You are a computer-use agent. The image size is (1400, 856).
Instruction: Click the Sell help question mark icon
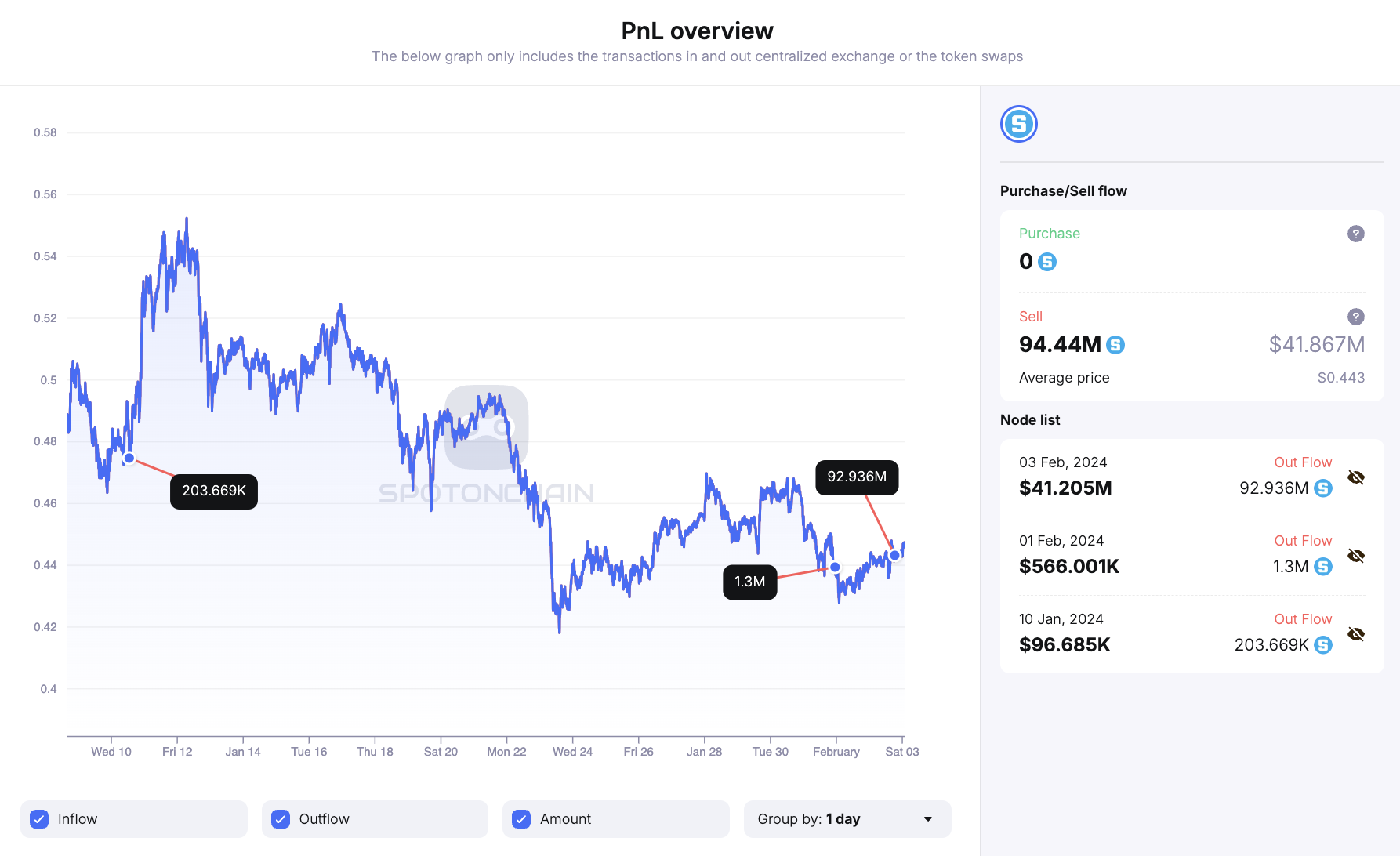[x=1355, y=317]
